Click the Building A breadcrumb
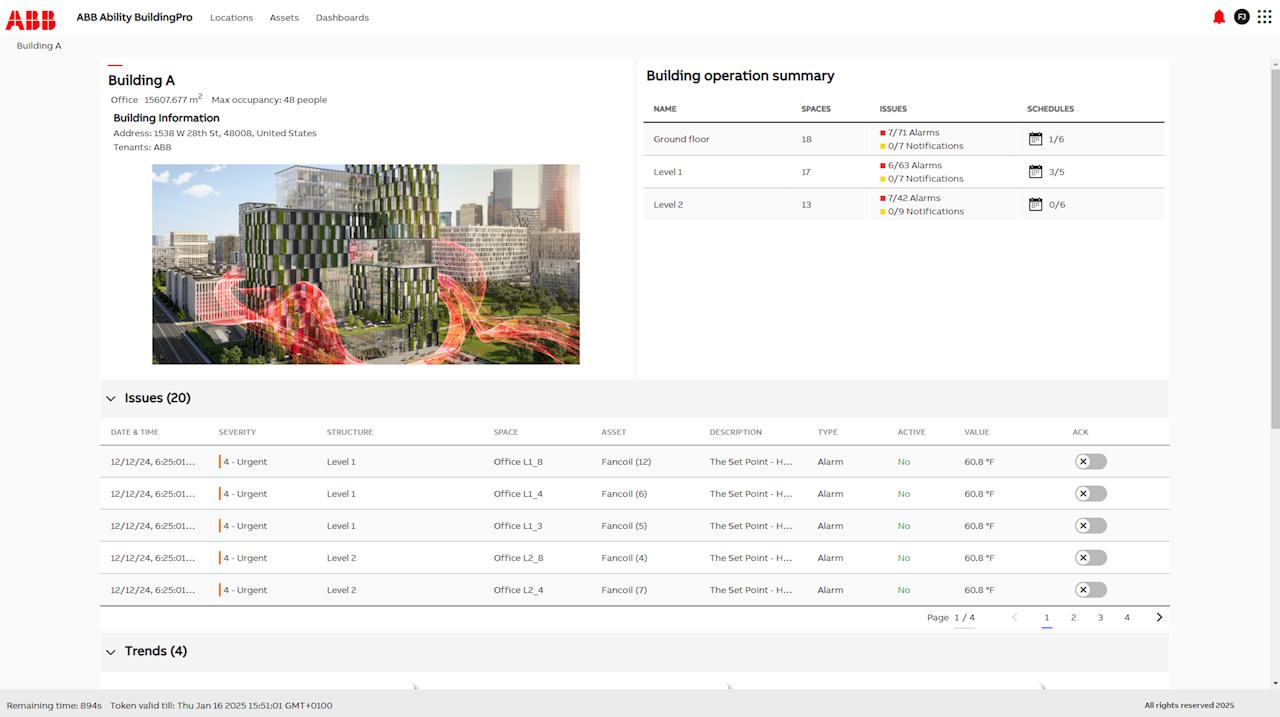Screen dimensions: 1280x717 coord(38,45)
